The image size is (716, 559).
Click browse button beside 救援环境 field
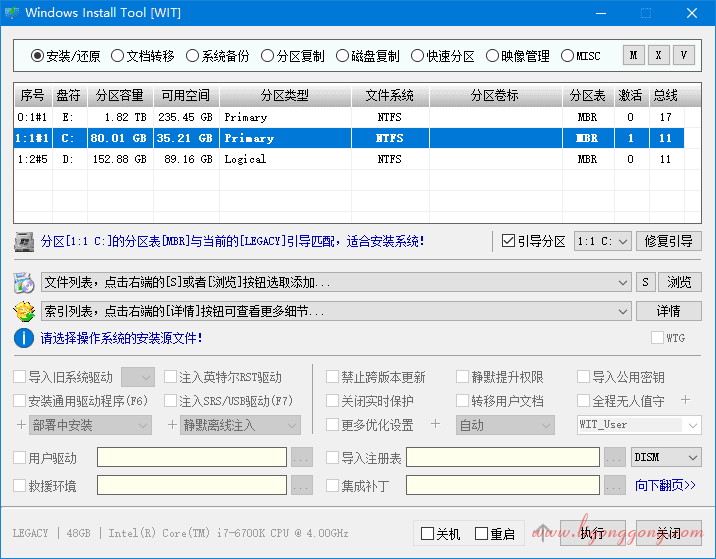pos(301,485)
